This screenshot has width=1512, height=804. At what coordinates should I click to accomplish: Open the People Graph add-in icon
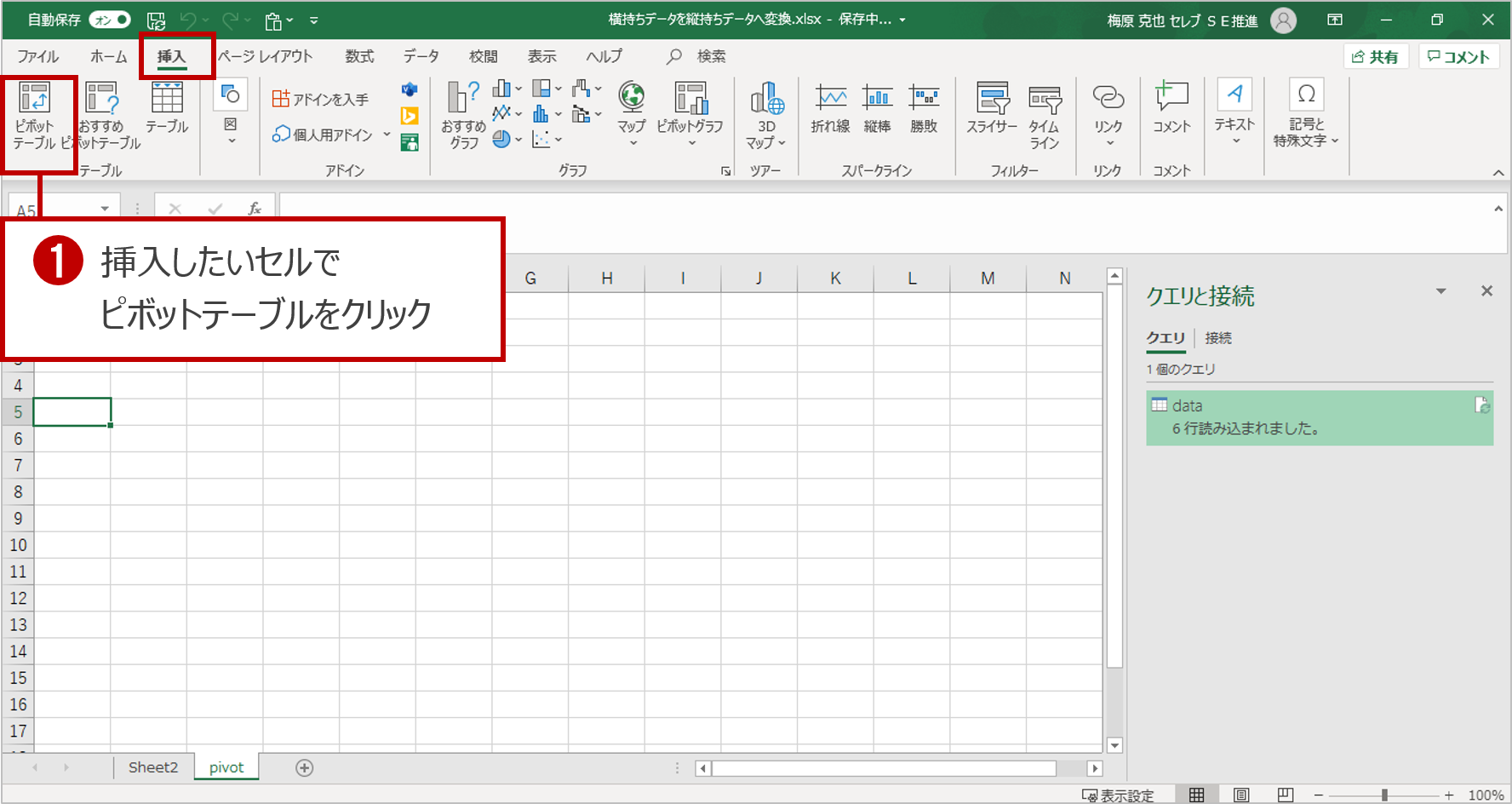[409, 142]
